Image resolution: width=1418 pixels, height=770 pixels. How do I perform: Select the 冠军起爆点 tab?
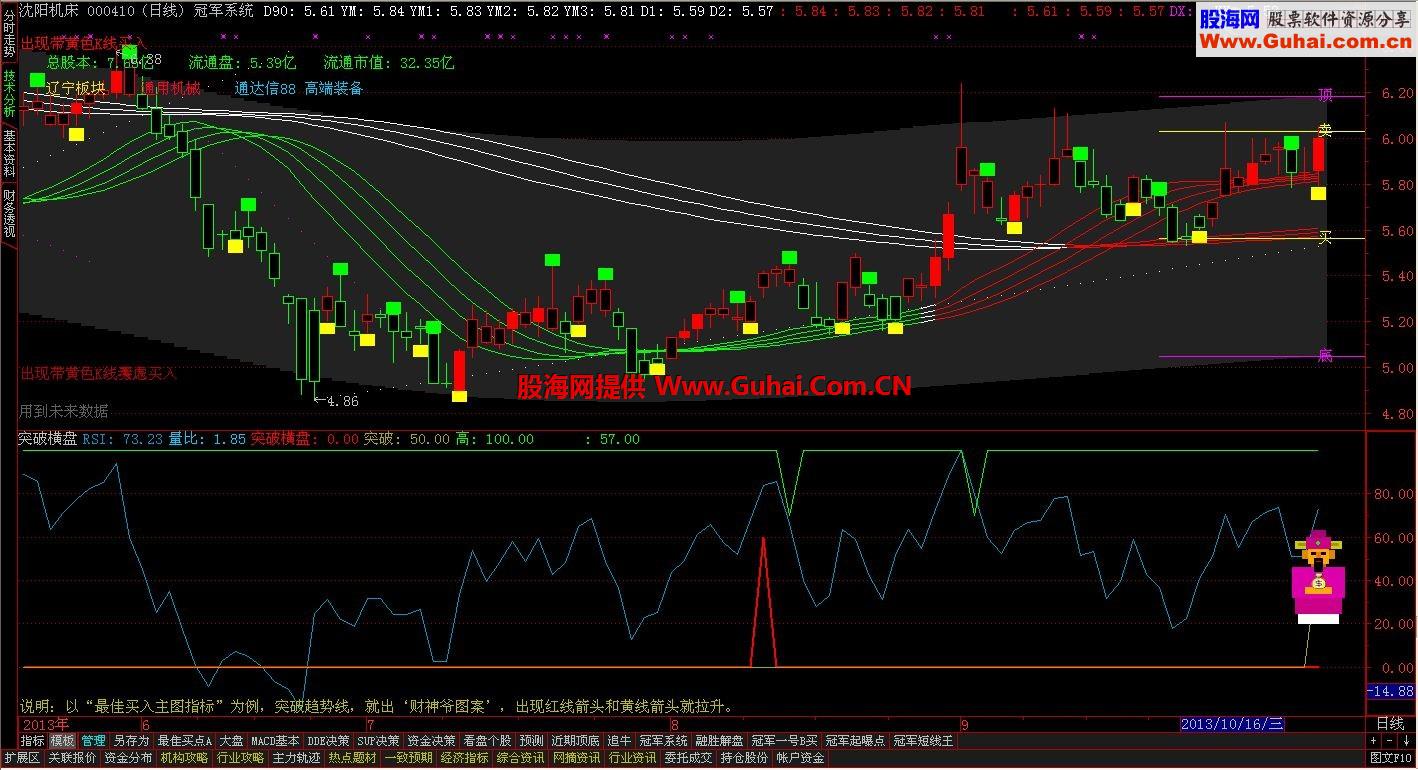coord(855,741)
